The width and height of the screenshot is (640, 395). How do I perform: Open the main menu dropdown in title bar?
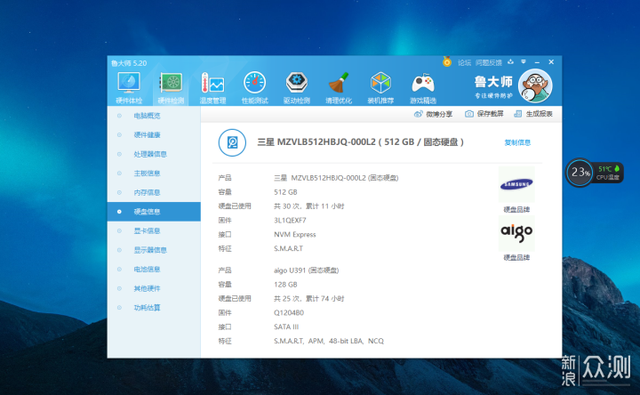click(x=523, y=62)
